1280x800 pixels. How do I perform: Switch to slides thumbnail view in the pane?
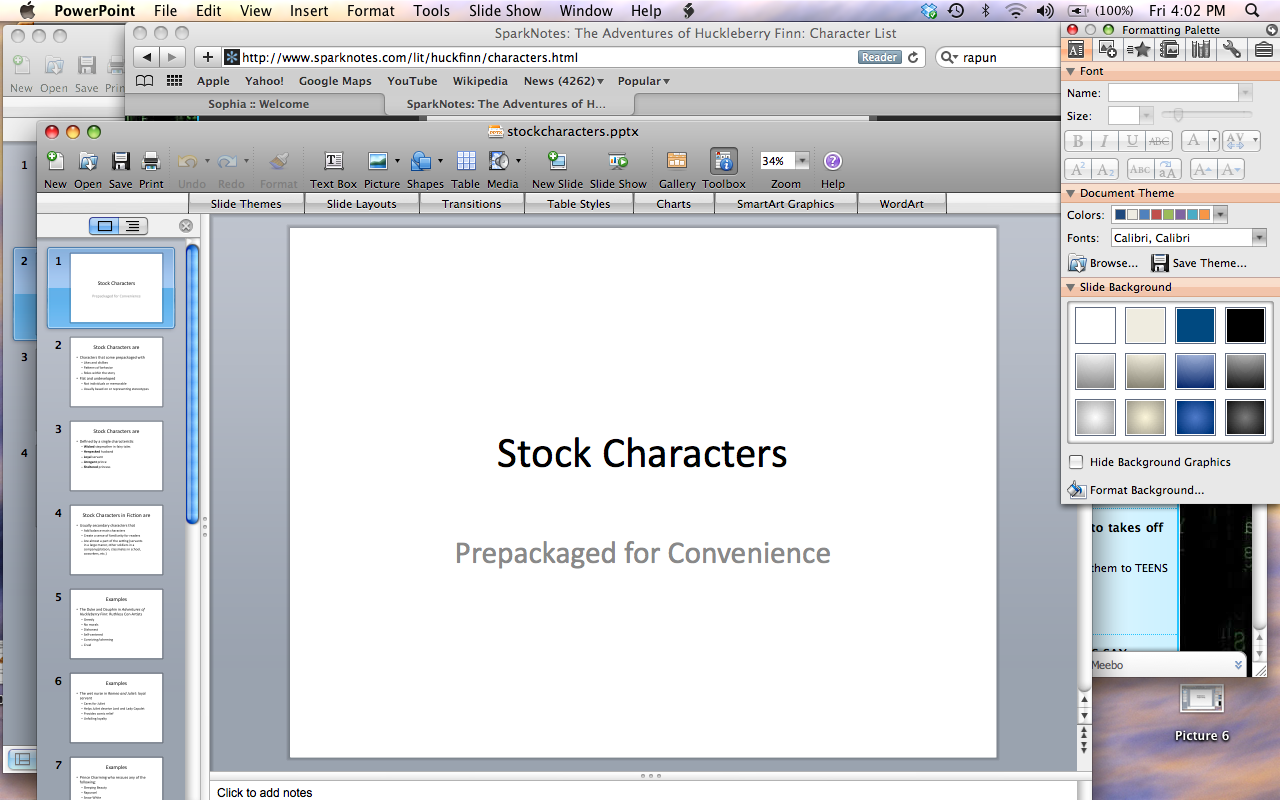click(105, 226)
